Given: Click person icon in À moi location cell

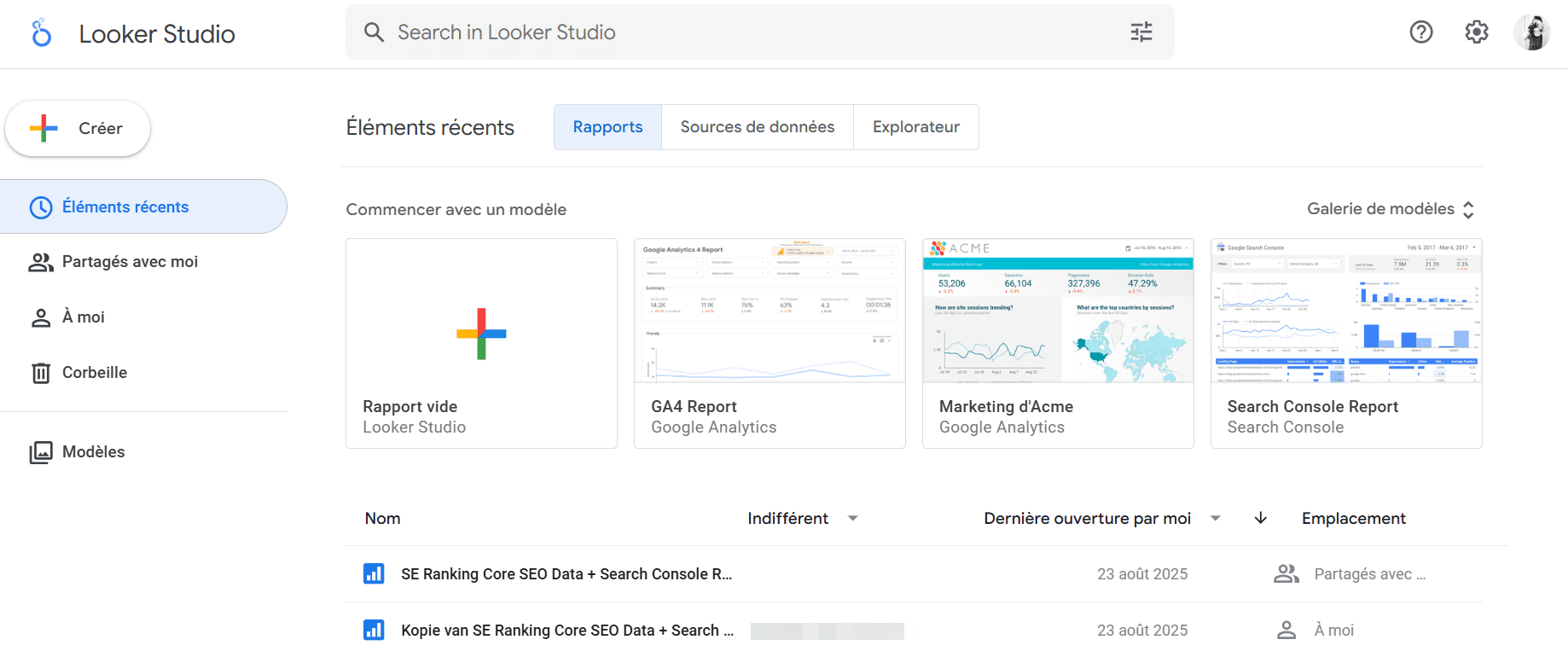Looking at the screenshot, I should pyautogui.click(x=1286, y=631).
